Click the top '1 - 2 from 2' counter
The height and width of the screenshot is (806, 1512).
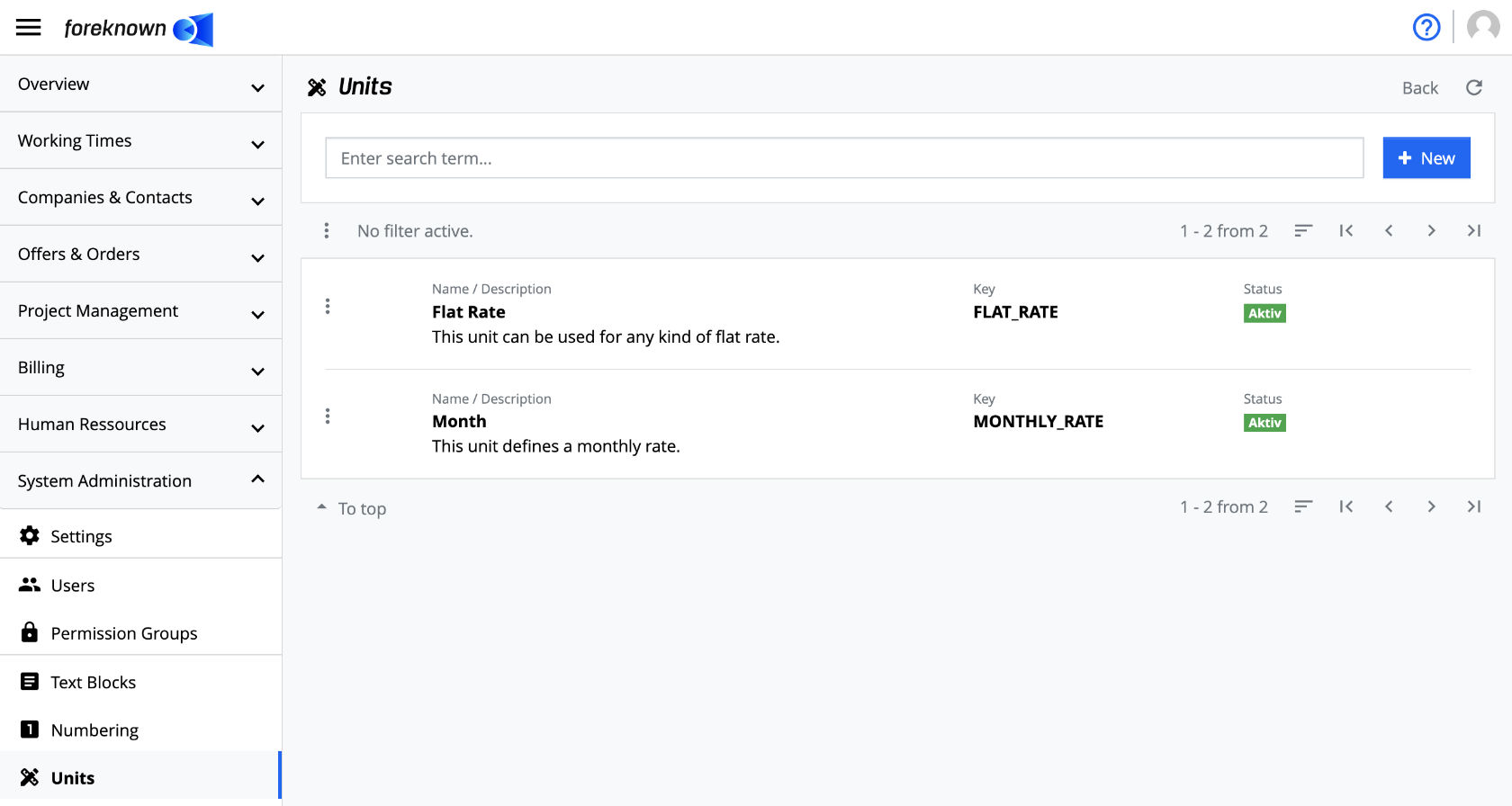coord(1224,231)
